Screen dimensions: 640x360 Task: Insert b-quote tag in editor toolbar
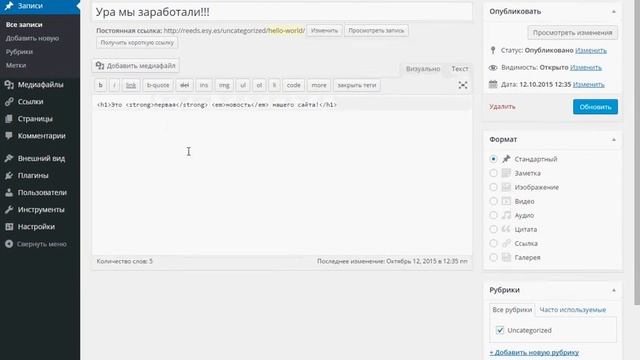click(158, 85)
